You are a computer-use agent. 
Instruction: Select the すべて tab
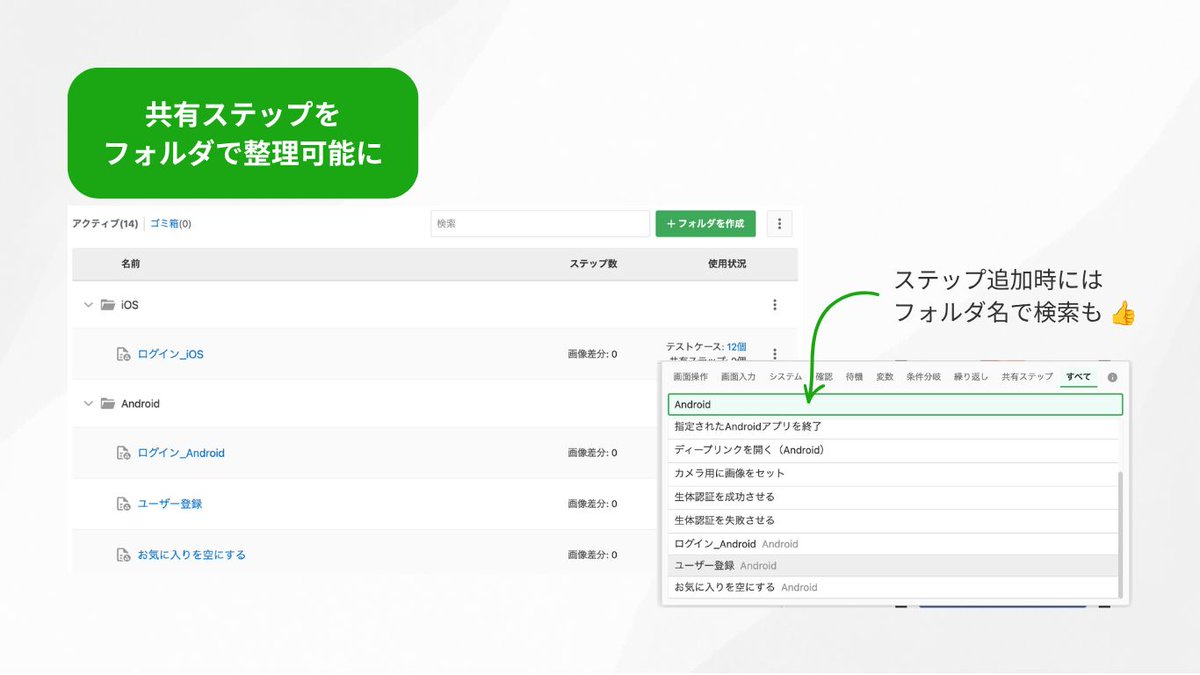point(1079,377)
